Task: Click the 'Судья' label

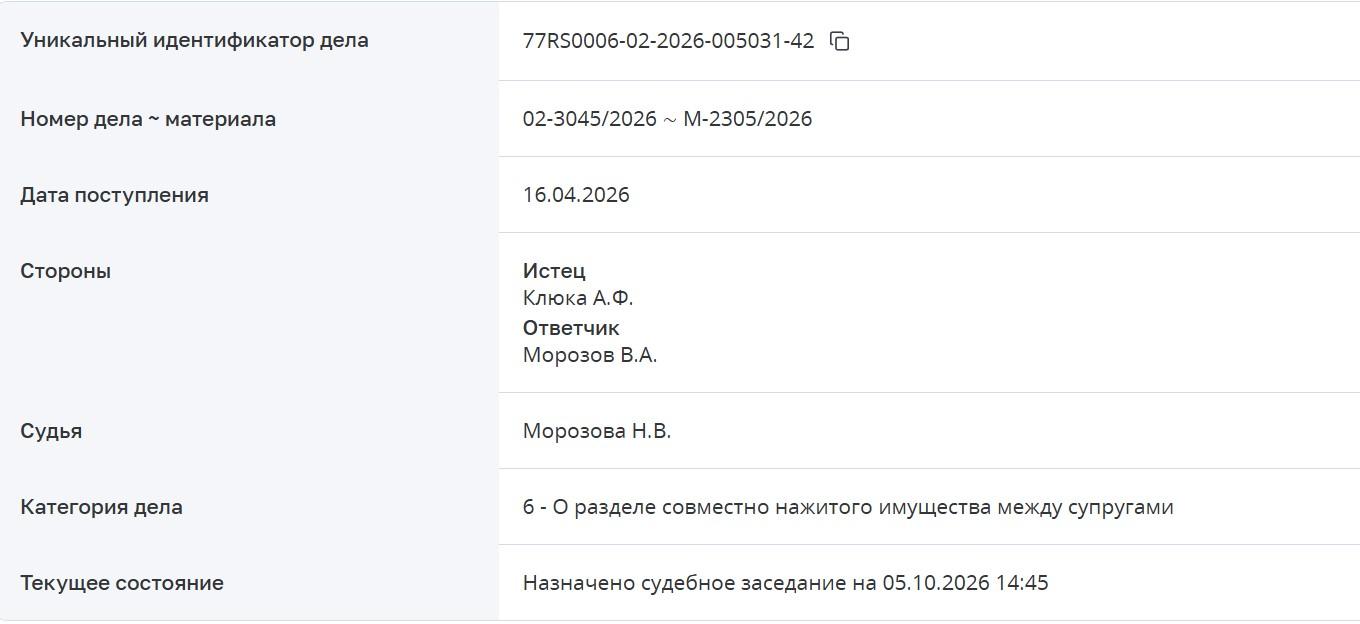Action: tap(51, 431)
